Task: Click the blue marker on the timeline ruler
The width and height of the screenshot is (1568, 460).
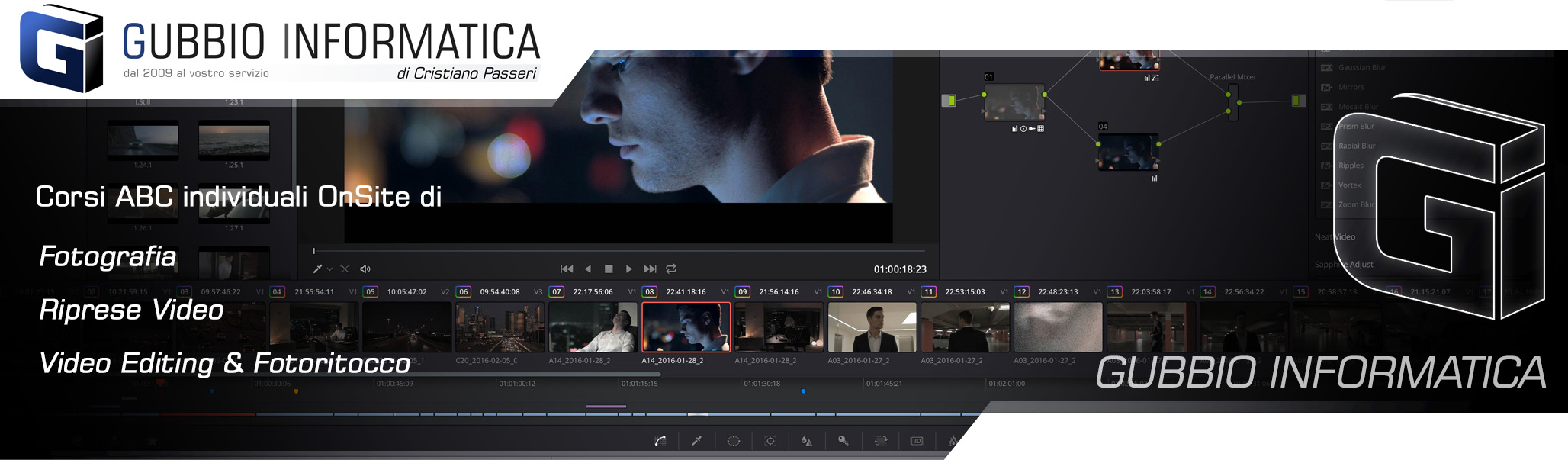Action: click(x=803, y=391)
